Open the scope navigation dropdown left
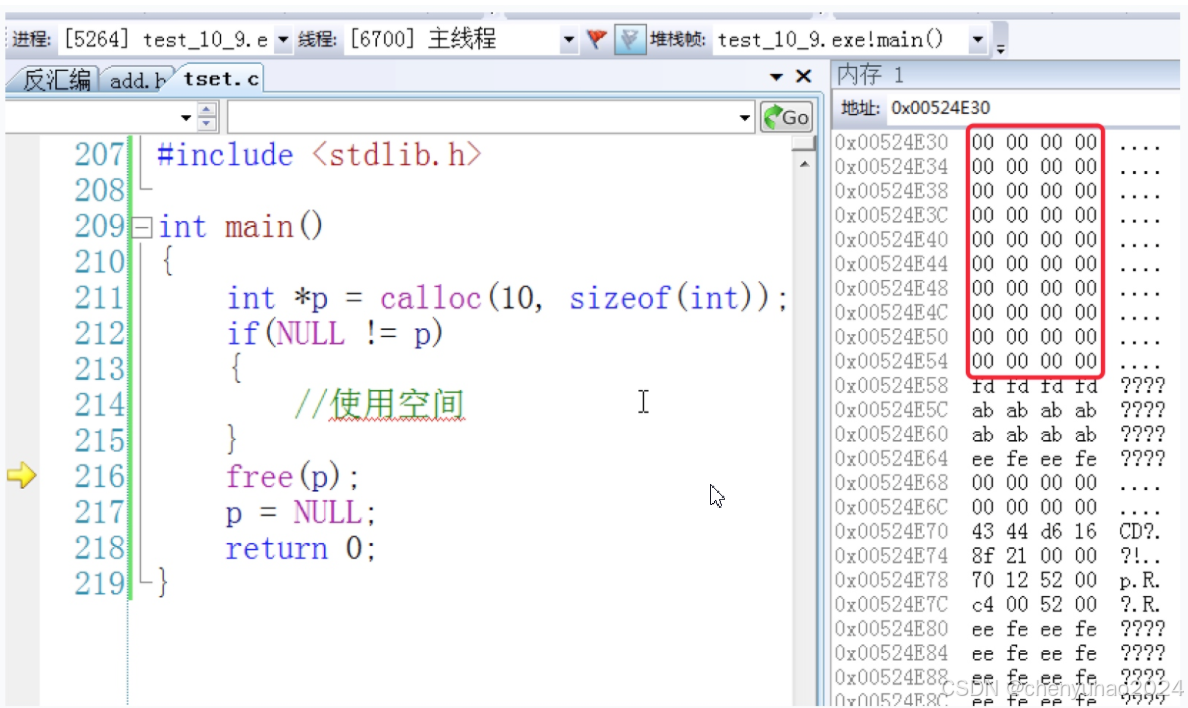Viewport: 1188px width, 708px height. coord(186,117)
